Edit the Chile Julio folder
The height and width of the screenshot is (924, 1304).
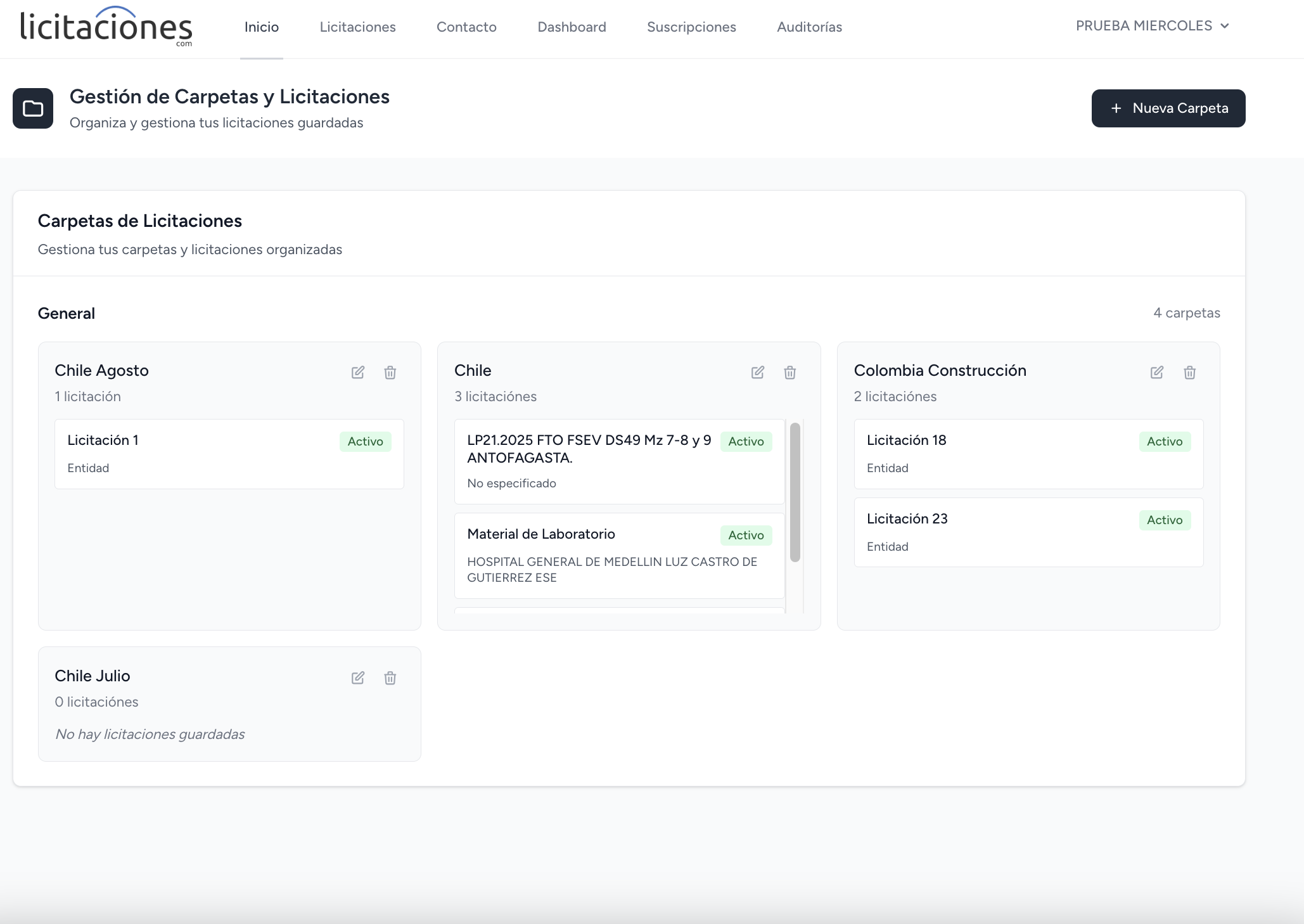[358, 677]
